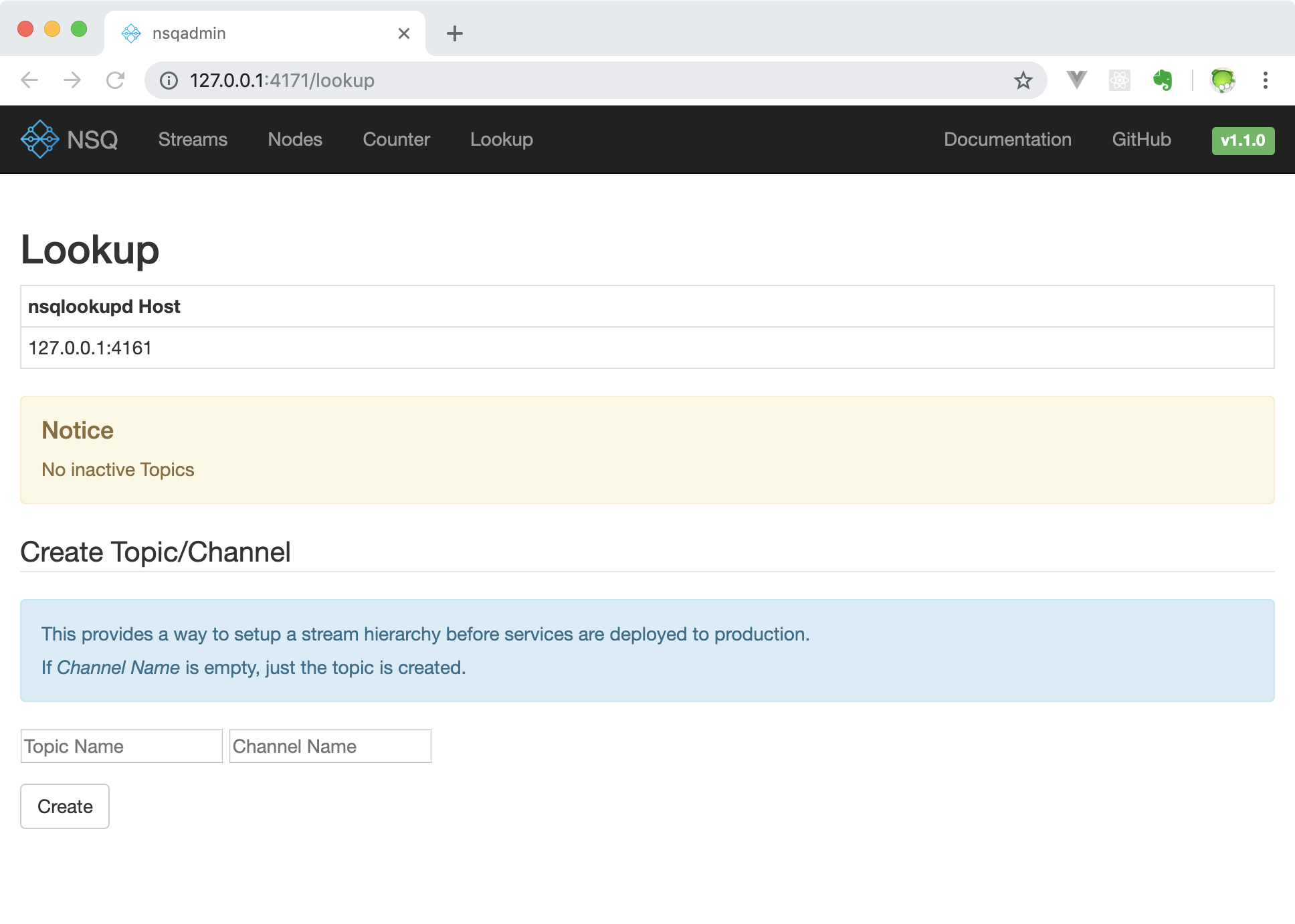Open the Counter page
The height and width of the screenshot is (924, 1295).
[x=396, y=139]
